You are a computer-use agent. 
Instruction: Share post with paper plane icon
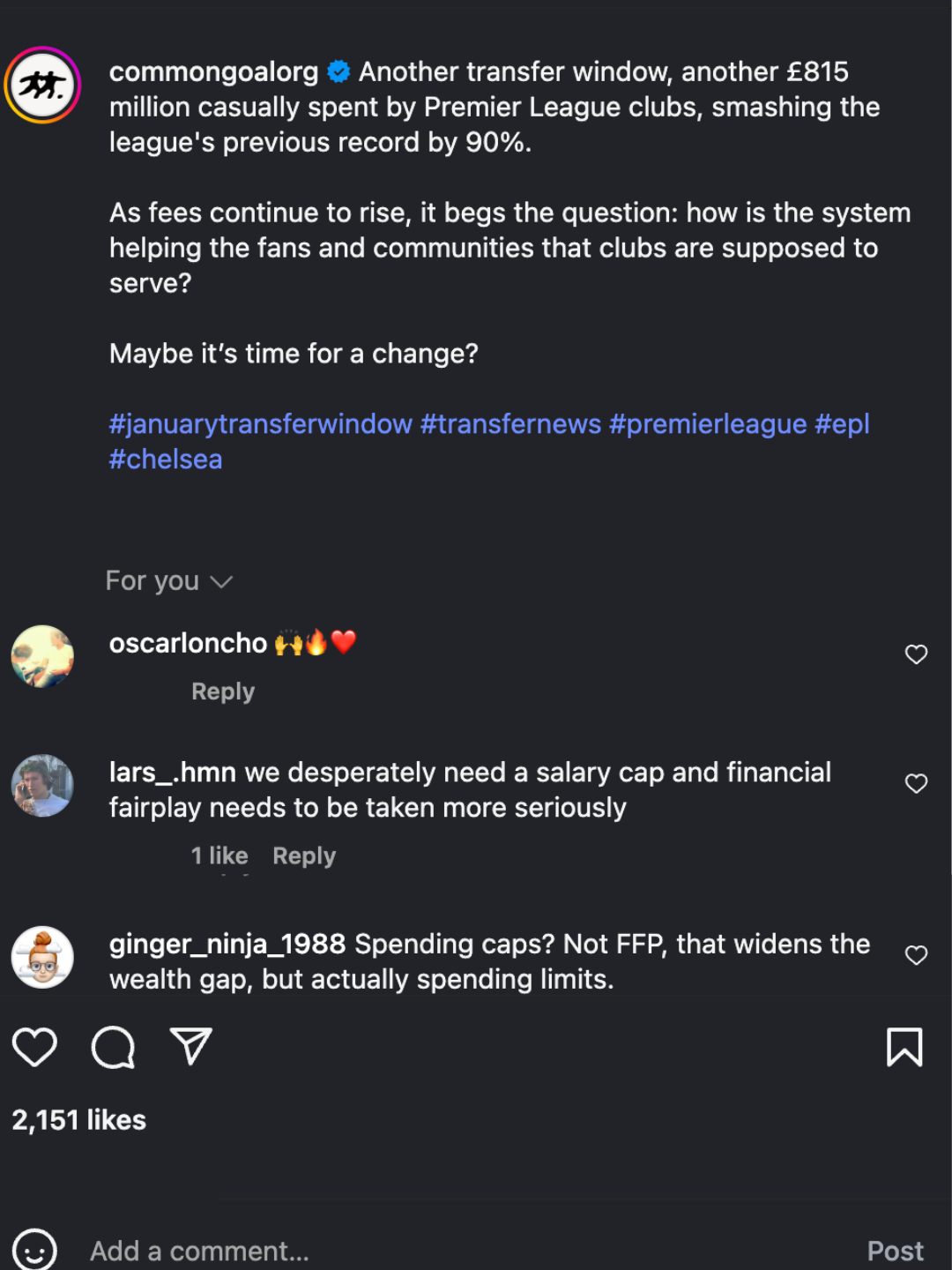pyautogui.click(x=190, y=1047)
